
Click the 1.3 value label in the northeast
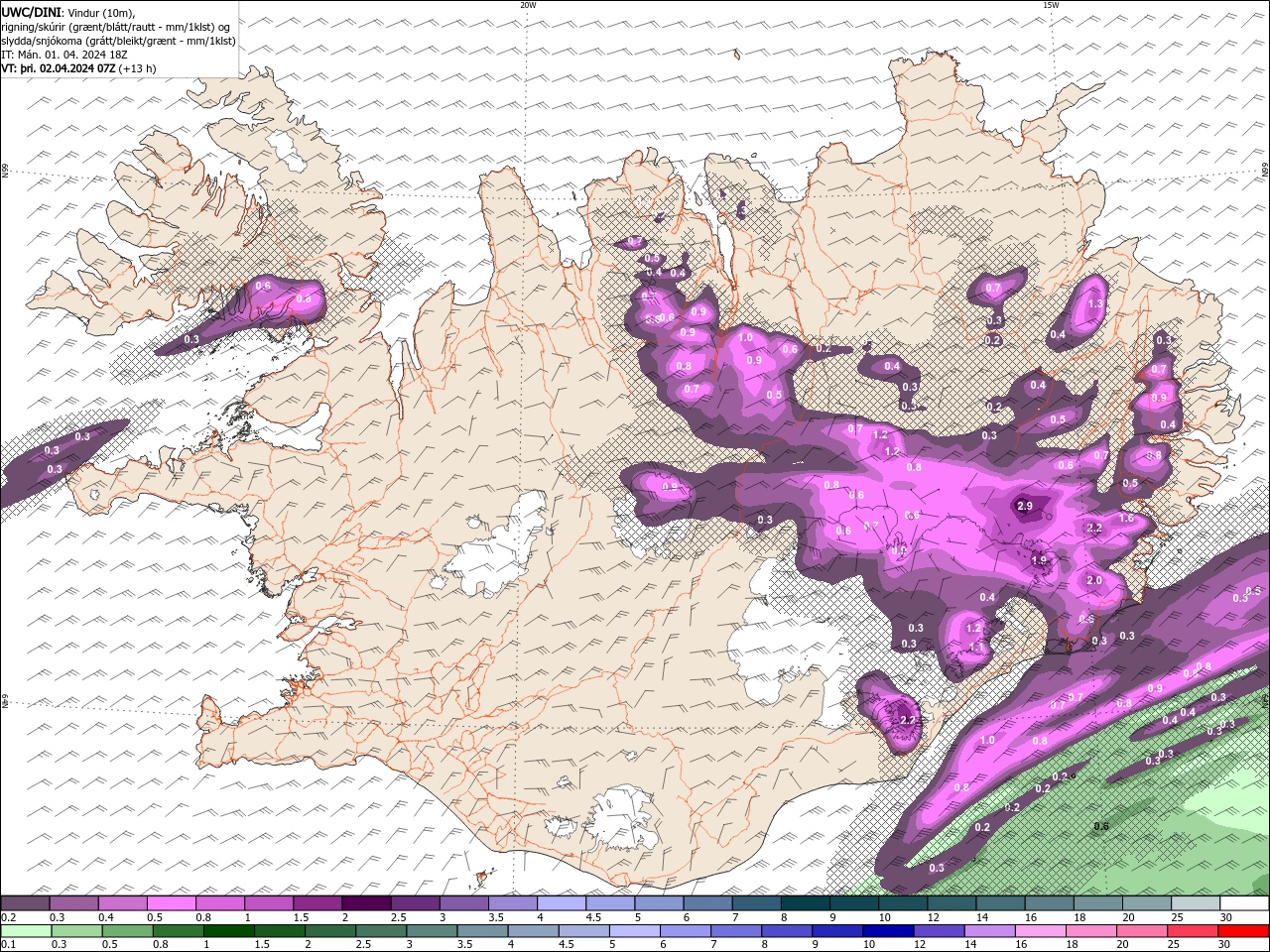tap(1095, 304)
